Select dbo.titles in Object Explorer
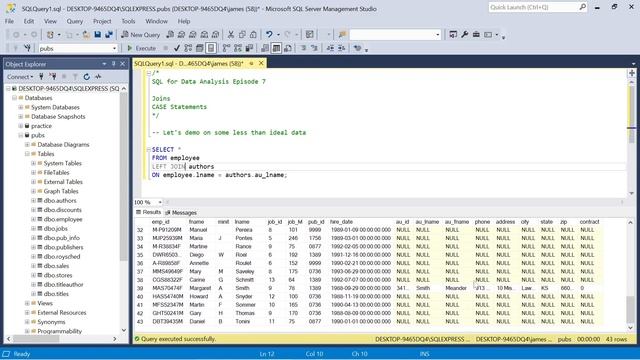This screenshot has height=360, width=640. coord(56,294)
